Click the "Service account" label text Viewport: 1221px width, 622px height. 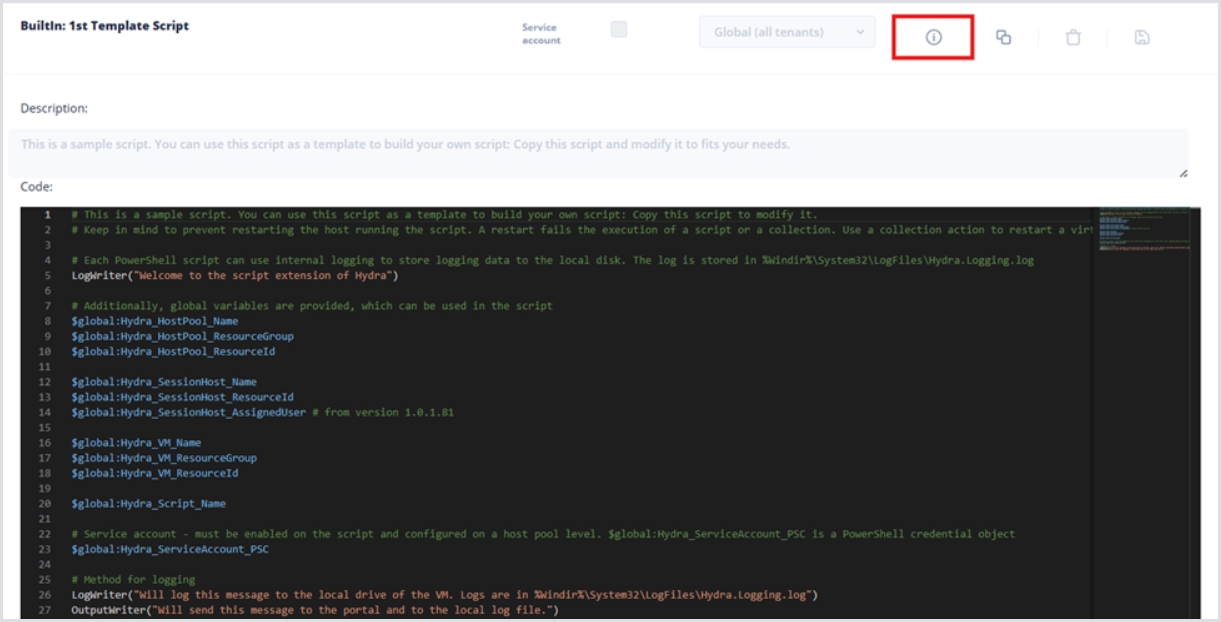tap(541, 34)
